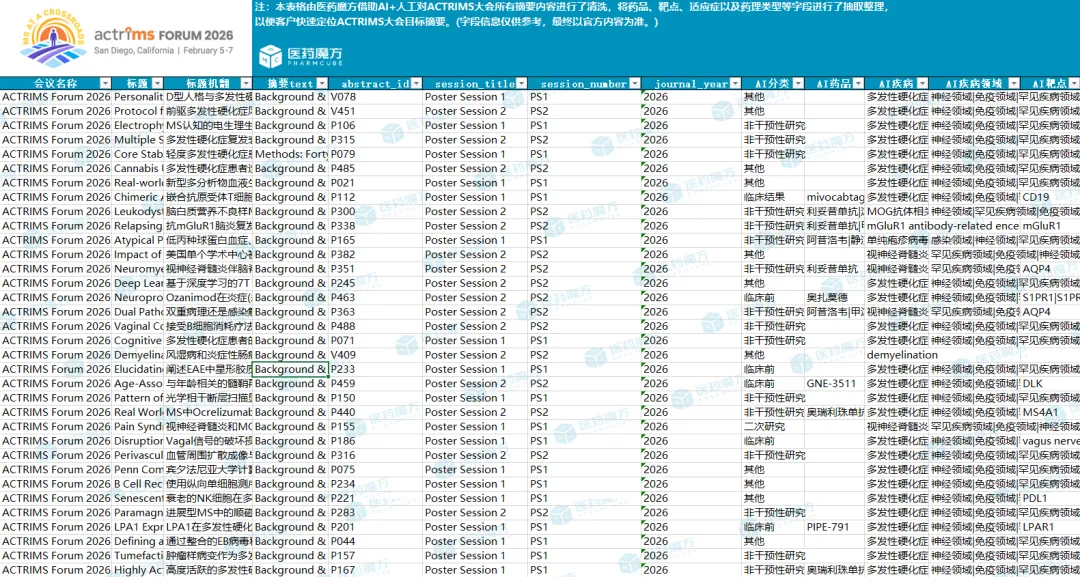Click the GNE-3511 drug cell
The image size is (1080, 577).
click(835, 384)
